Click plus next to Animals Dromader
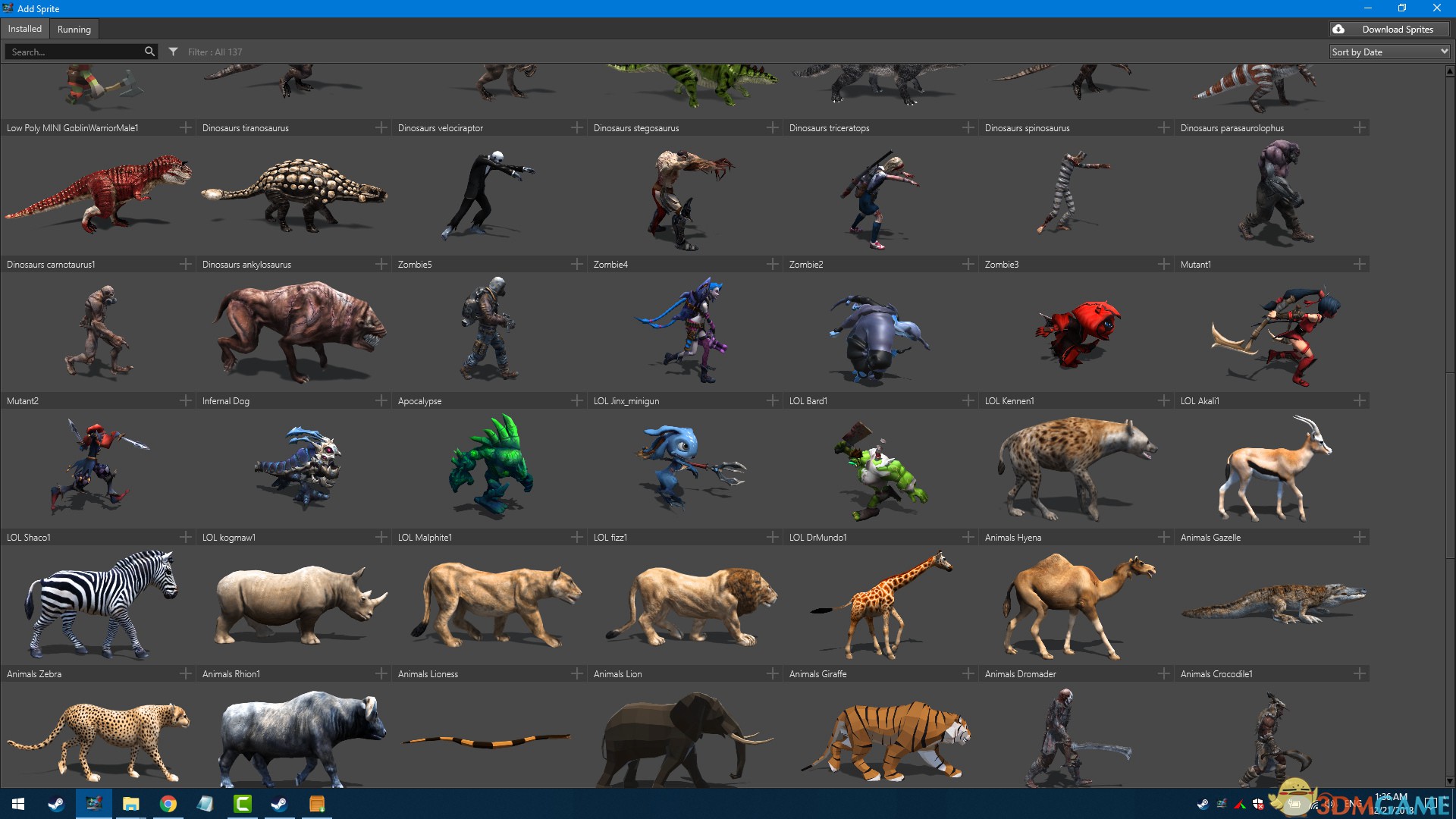 1164,673
